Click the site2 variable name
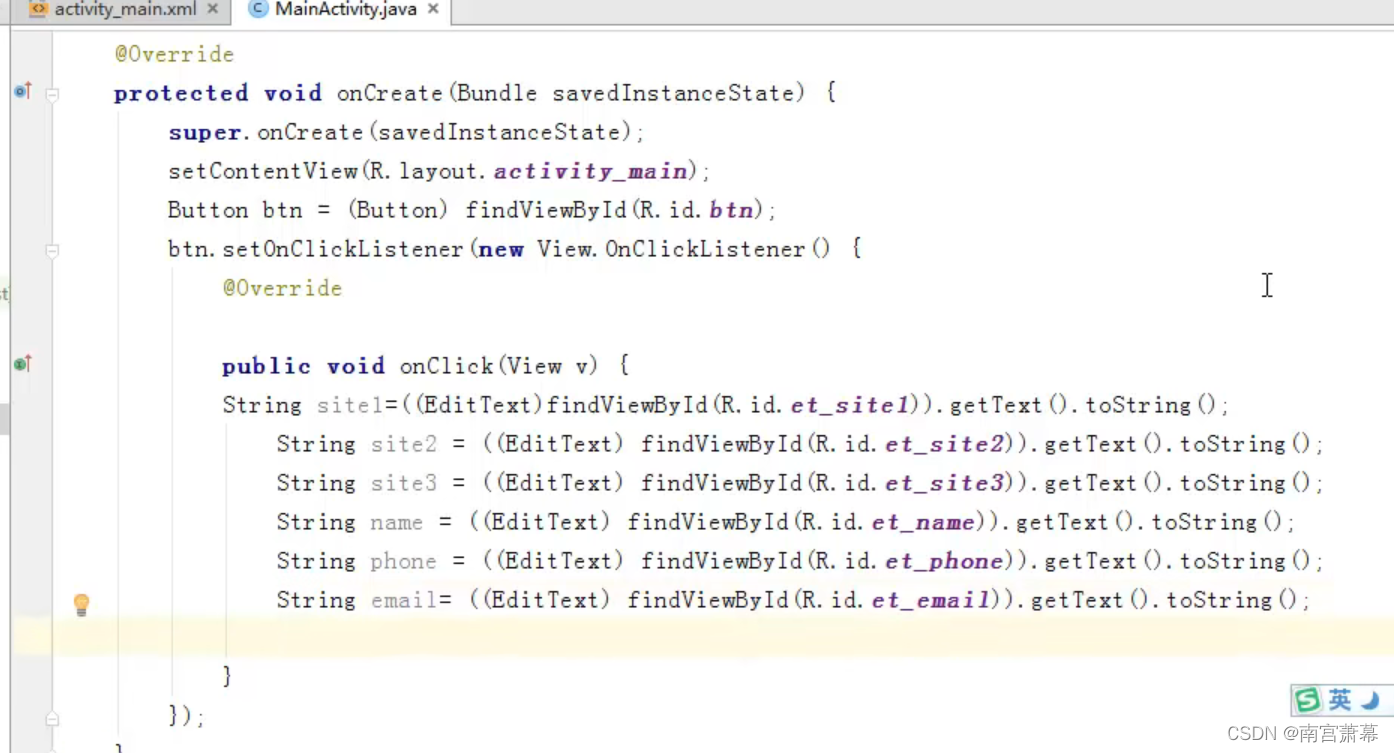This screenshot has width=1394, height=753. click(404, 444)
